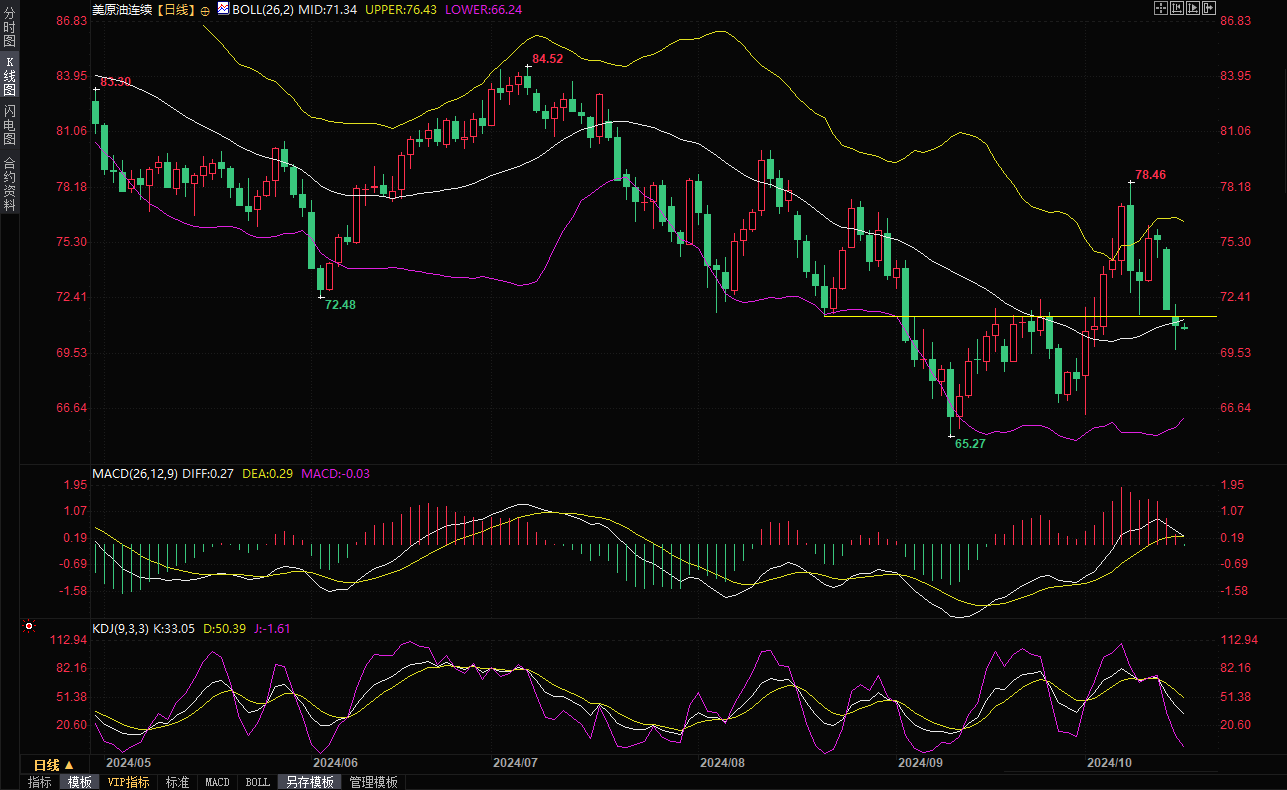
Task: Switch to the MACD template
Action: [217, 782]
